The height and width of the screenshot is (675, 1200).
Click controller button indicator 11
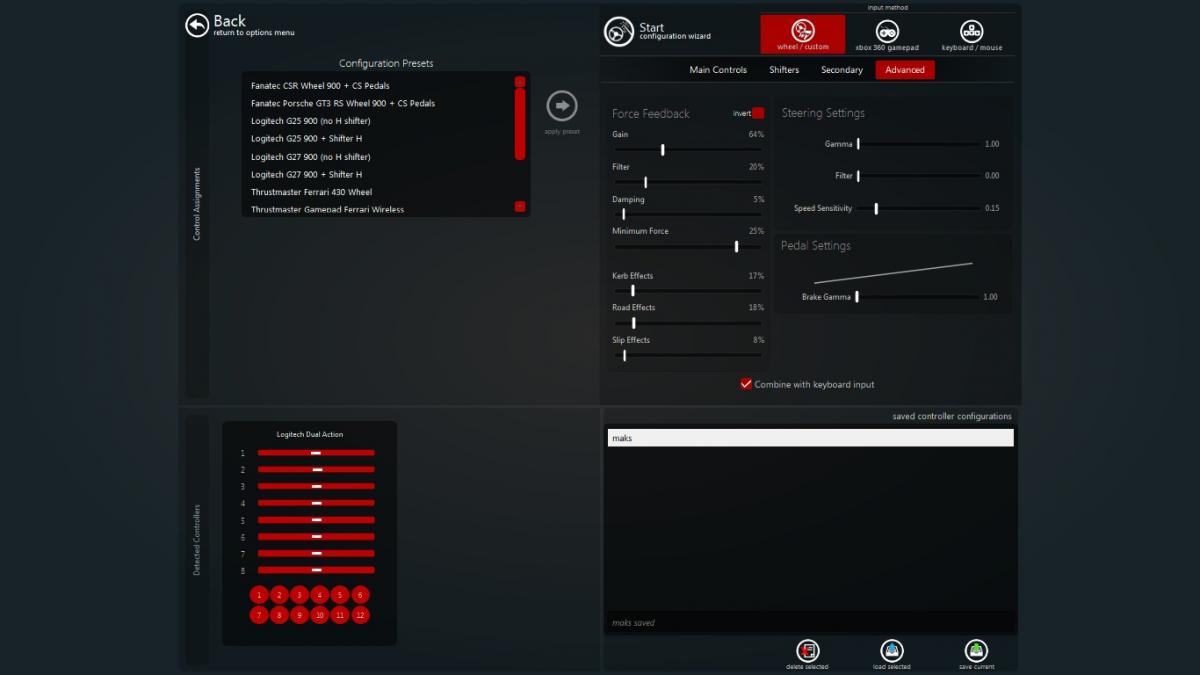tap(339, 615)
